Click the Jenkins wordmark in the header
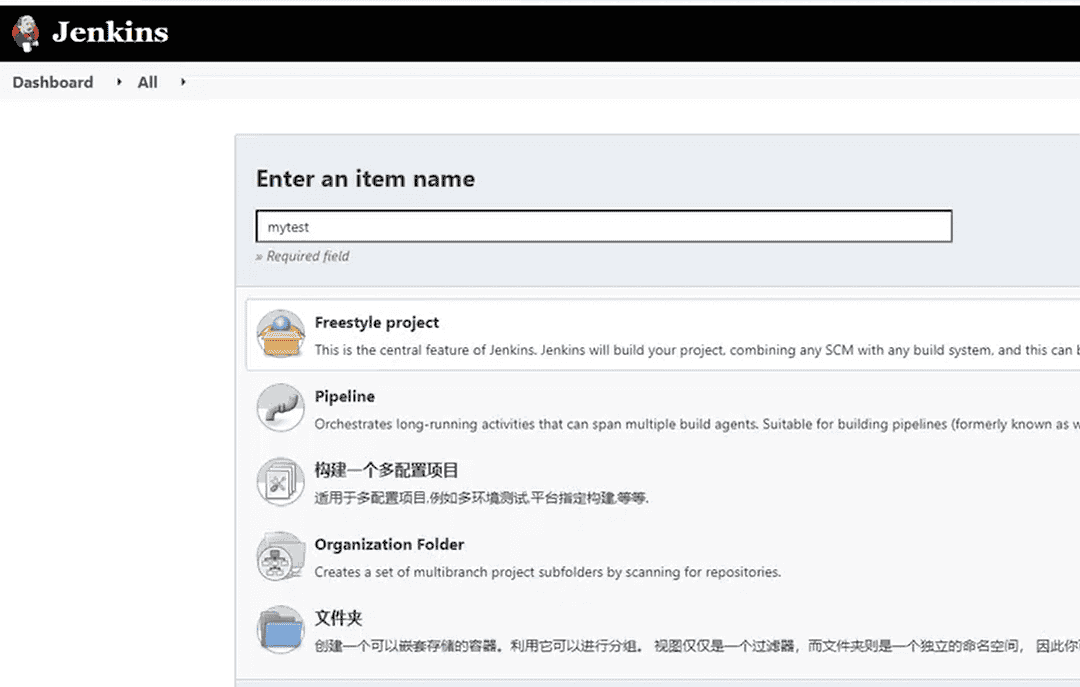This screenshot has width=1080, height=687. click(110, 32)
